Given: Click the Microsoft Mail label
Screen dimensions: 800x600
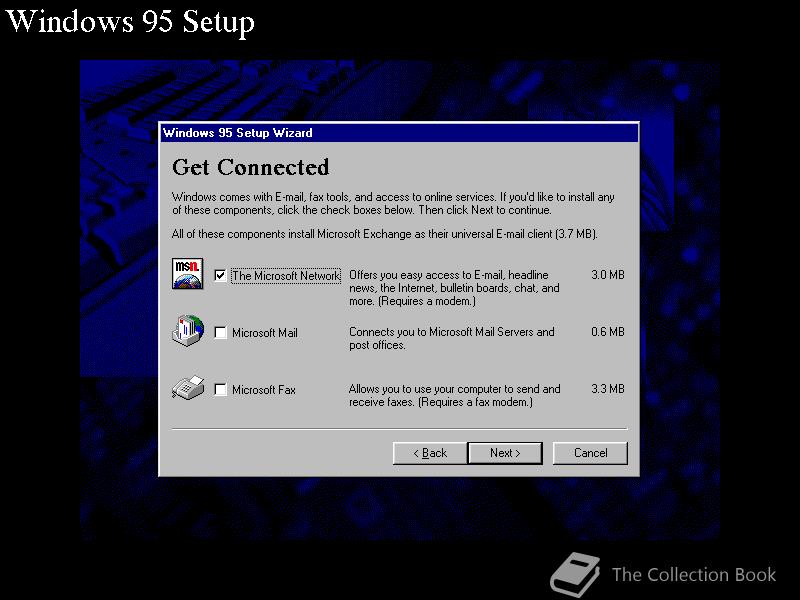Looking at the screenshot, I should 265,333.
